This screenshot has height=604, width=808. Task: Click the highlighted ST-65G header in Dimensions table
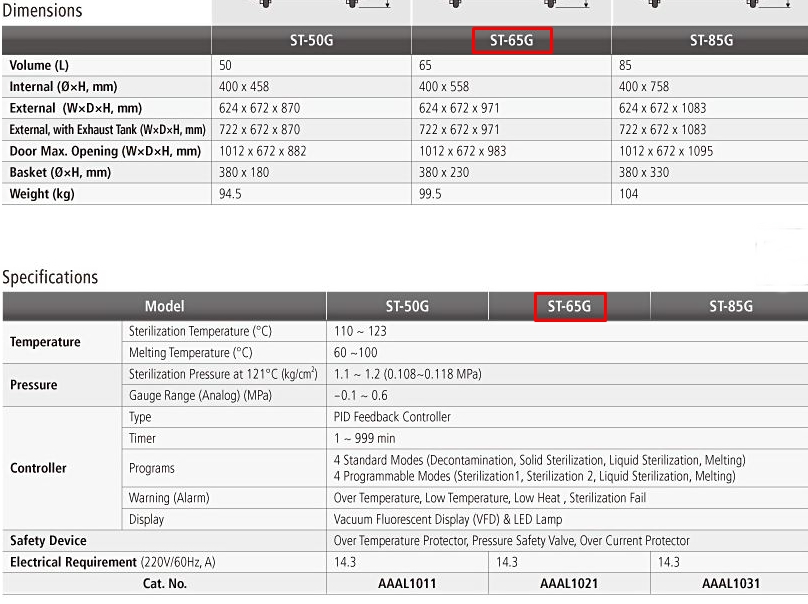[511, 41]
